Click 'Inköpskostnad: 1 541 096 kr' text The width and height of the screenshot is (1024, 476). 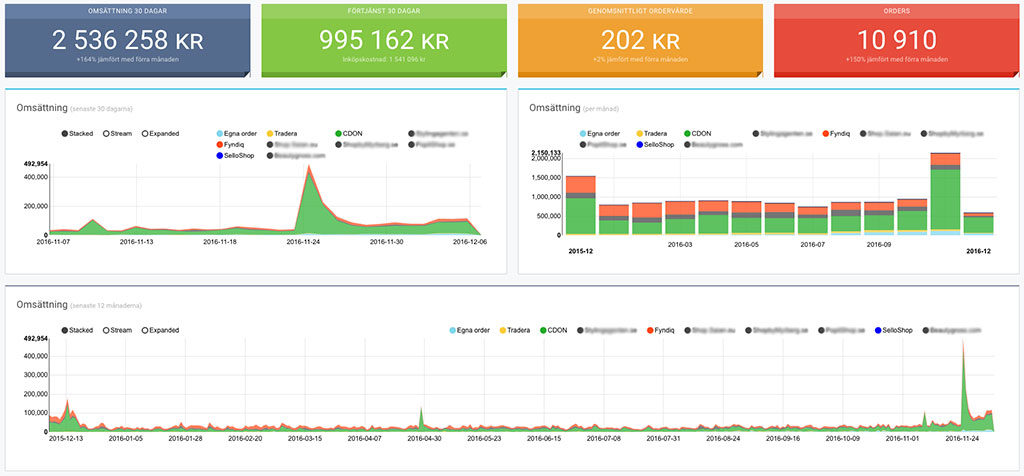tap(384, 59)
